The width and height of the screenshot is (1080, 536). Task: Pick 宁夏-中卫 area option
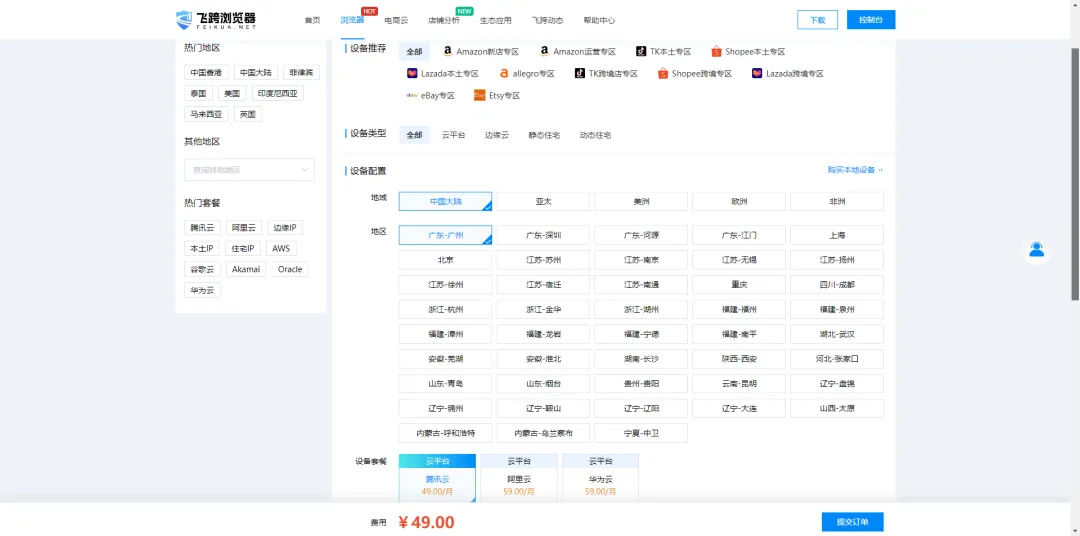click(641, 433)
